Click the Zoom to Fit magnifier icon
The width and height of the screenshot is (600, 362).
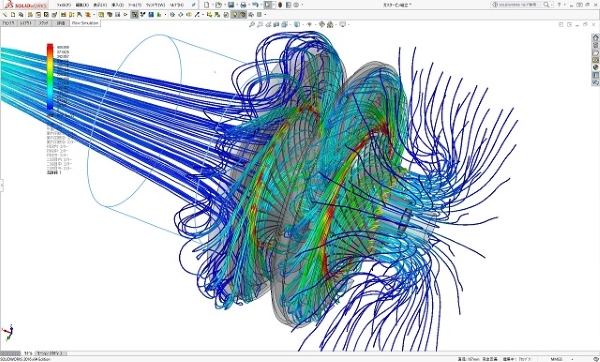pyautogui.click(x=252, y=24)
